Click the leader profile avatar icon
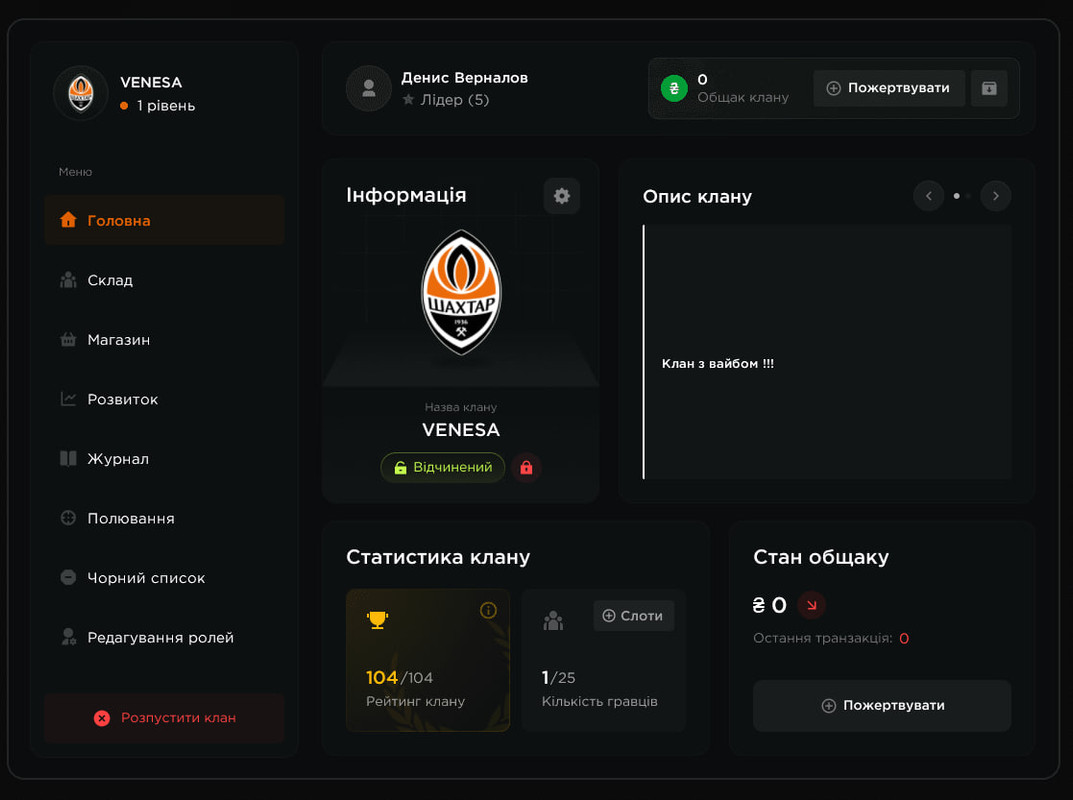This screenshot has width=1073, height=800. [369, 88]
